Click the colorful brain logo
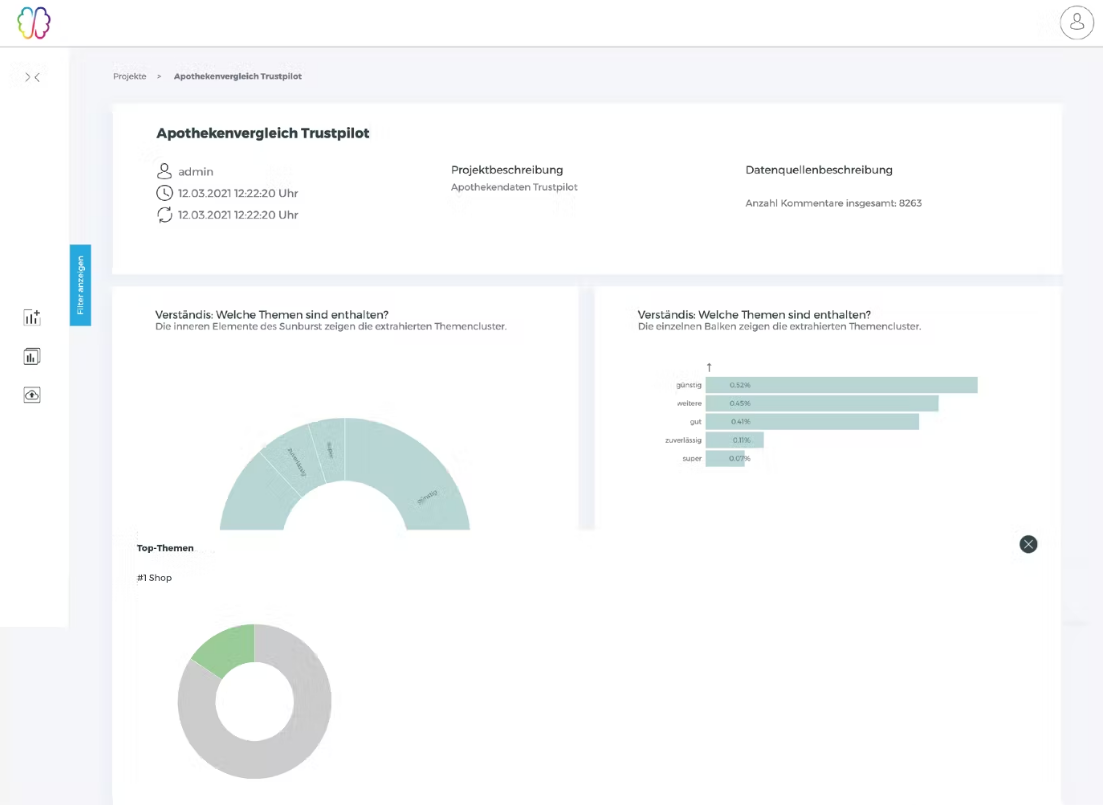The height and width of the screenshot is (805, 1103). [x=33, y=23]
